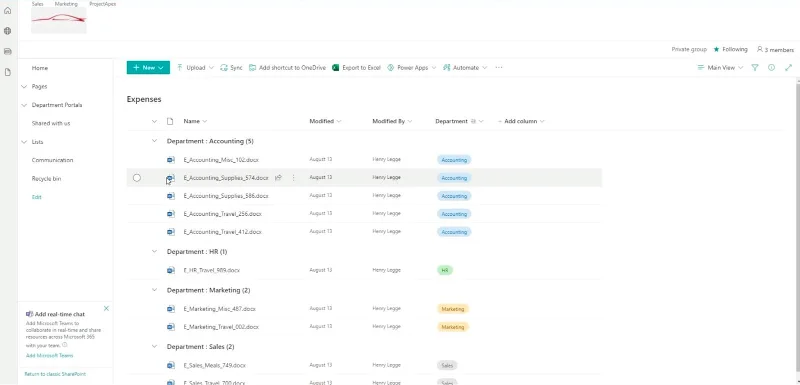The image size is (800, 385).
Task: Click the Add Microsoft Teams link
Action: (49, 355)
